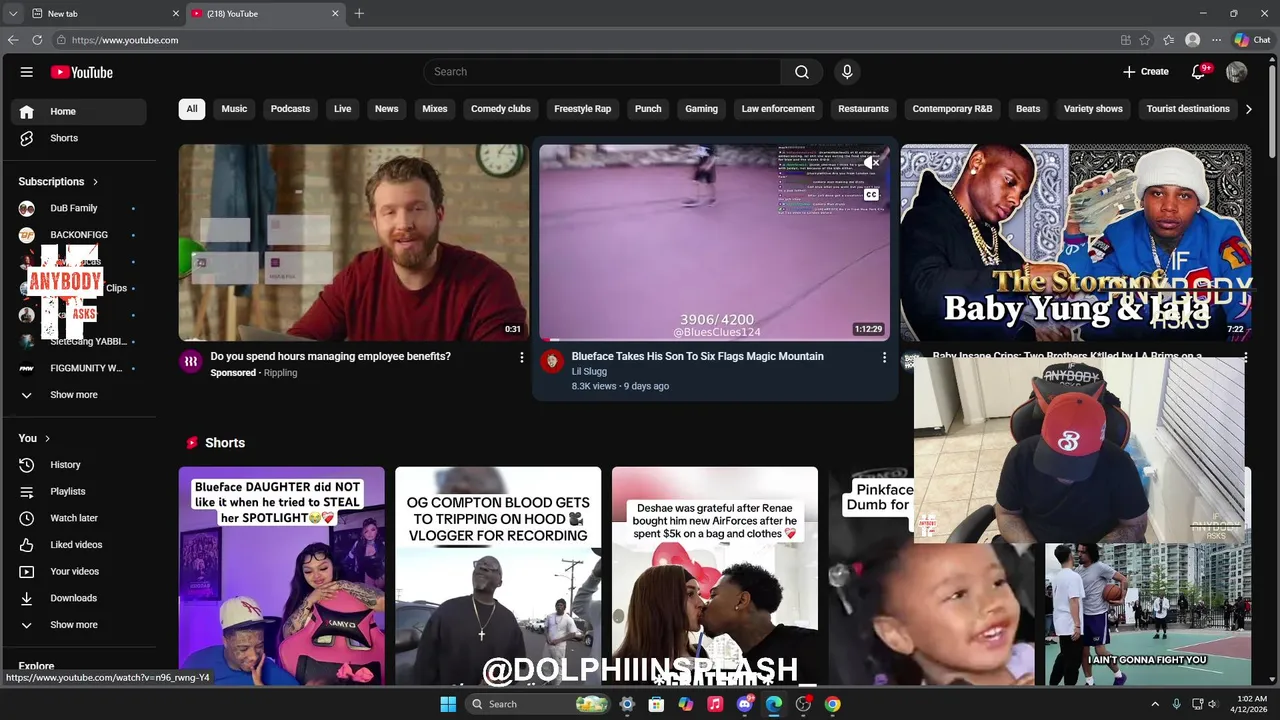Viewport: 1280px width, 720px height.
Task: Open Blueface video three-dot options menu
Action: 884,357
